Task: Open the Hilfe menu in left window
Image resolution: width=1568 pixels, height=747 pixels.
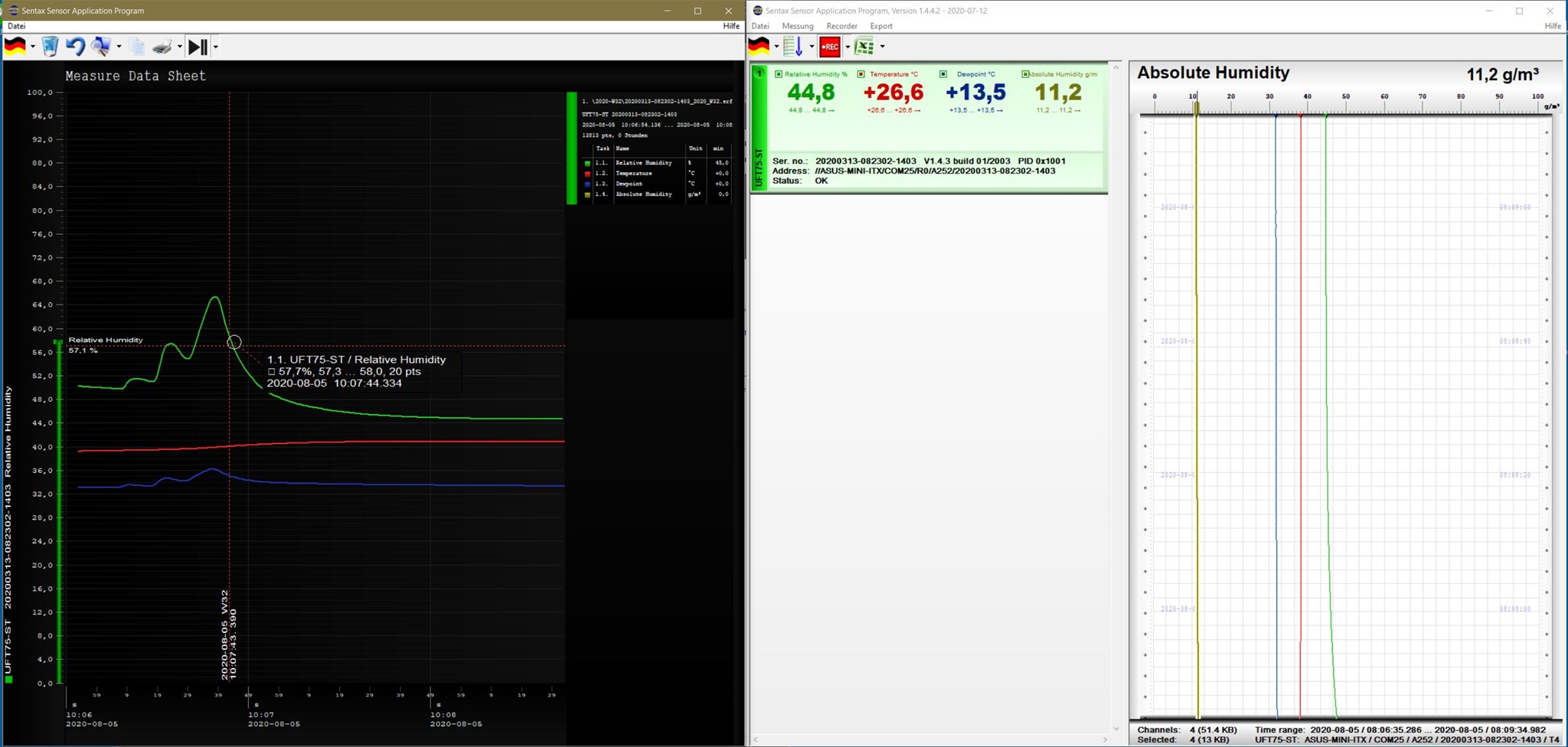Action: click(x=731, y=26)
